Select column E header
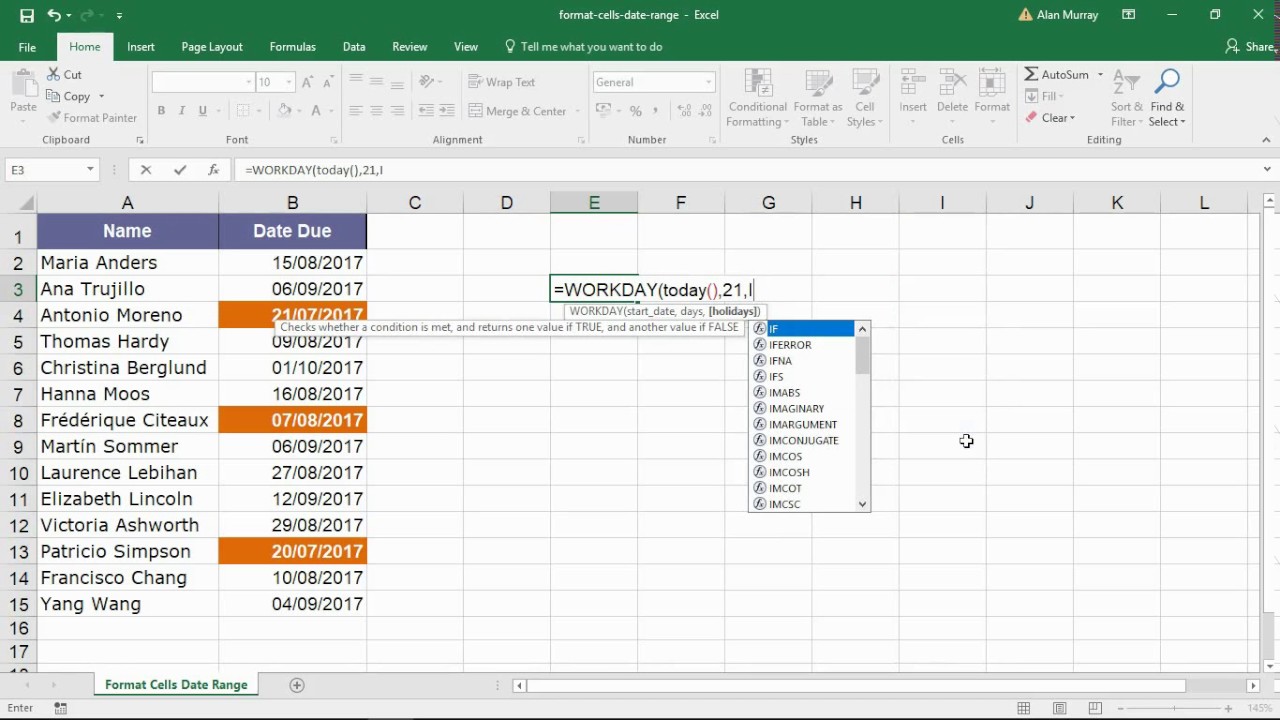The width and height of the screenshot is (1280, 720). point(594,203)
